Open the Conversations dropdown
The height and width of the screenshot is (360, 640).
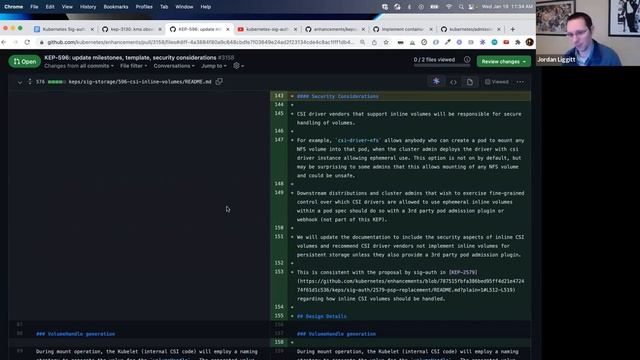coord(174,66)
